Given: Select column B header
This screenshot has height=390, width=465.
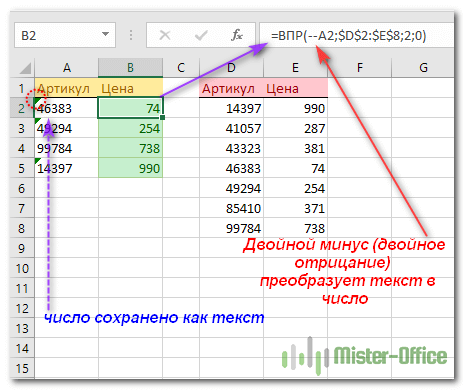Looking at the screenshot, I should [x=131, y=68].
